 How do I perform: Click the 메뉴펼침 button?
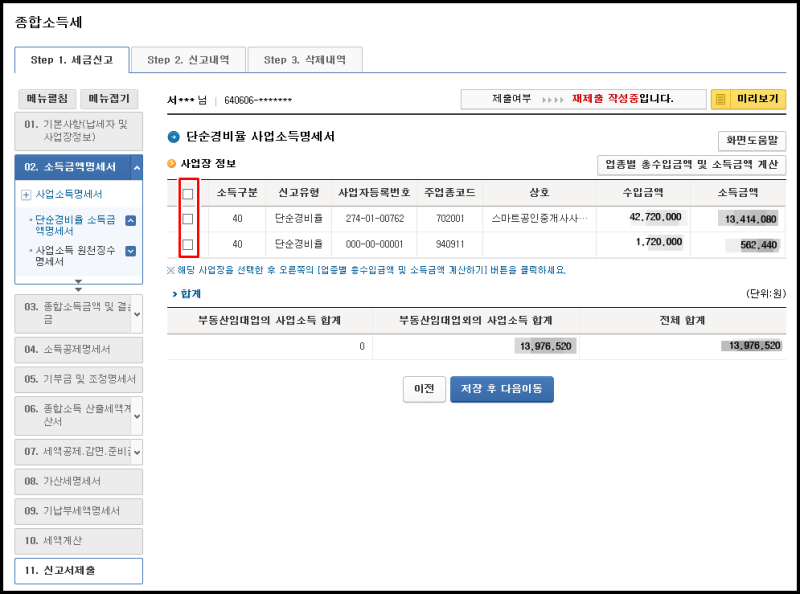click(47, 98)
